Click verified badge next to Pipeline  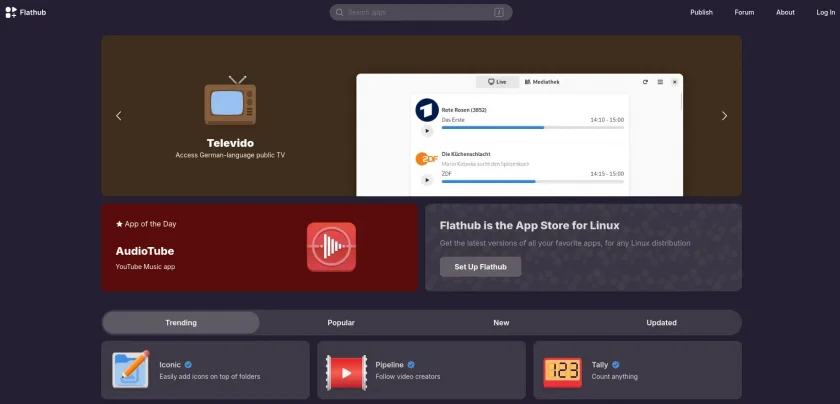[411, 365]
